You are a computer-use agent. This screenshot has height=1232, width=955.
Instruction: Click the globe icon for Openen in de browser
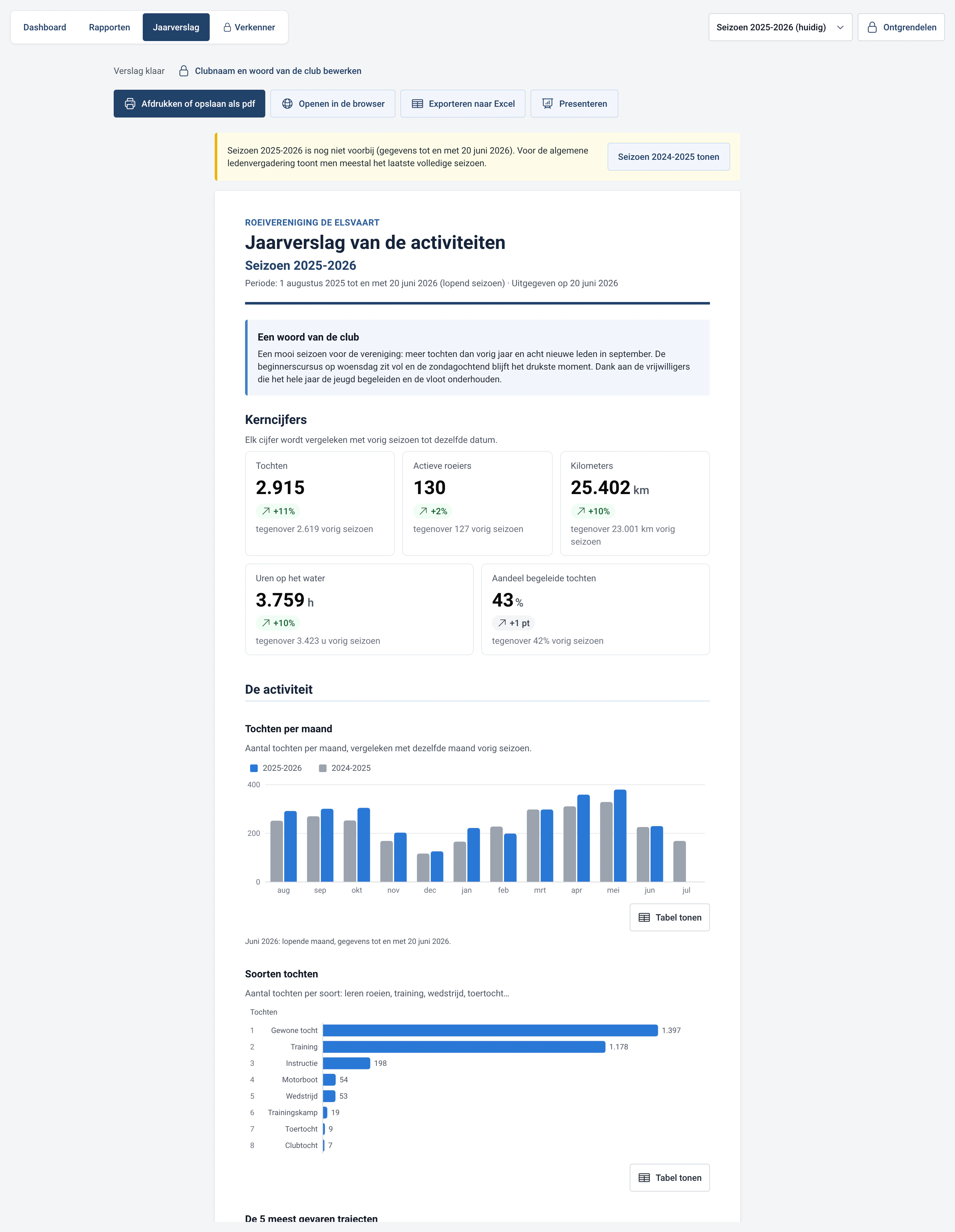(287, 104)
